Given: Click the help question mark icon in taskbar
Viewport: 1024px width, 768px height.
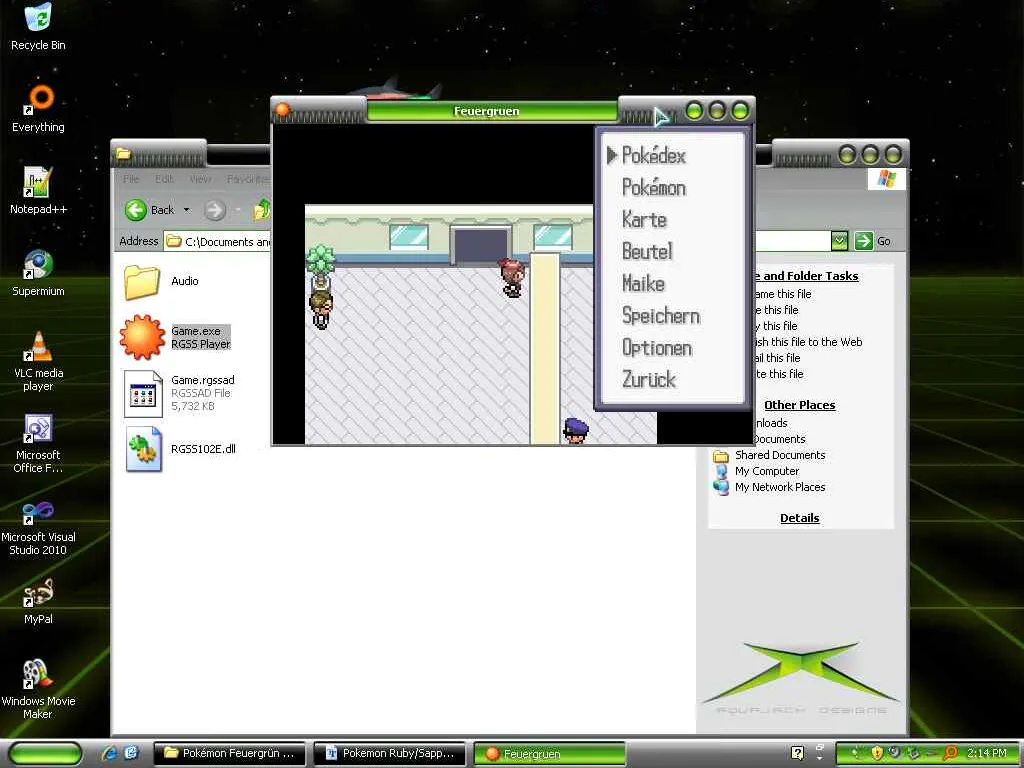Looking at the screenshot, I should click(797, 753).
